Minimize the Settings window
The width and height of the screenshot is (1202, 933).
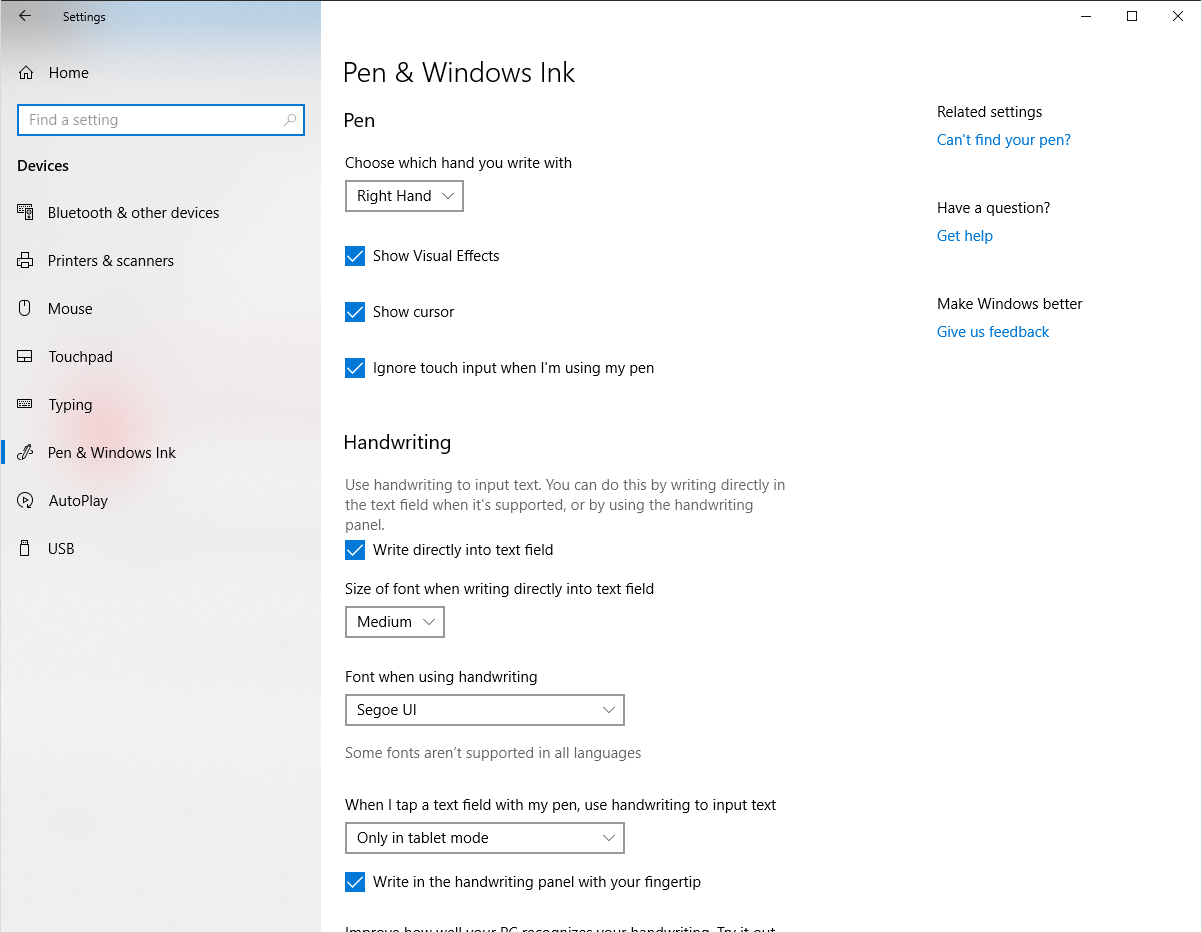1086,16
